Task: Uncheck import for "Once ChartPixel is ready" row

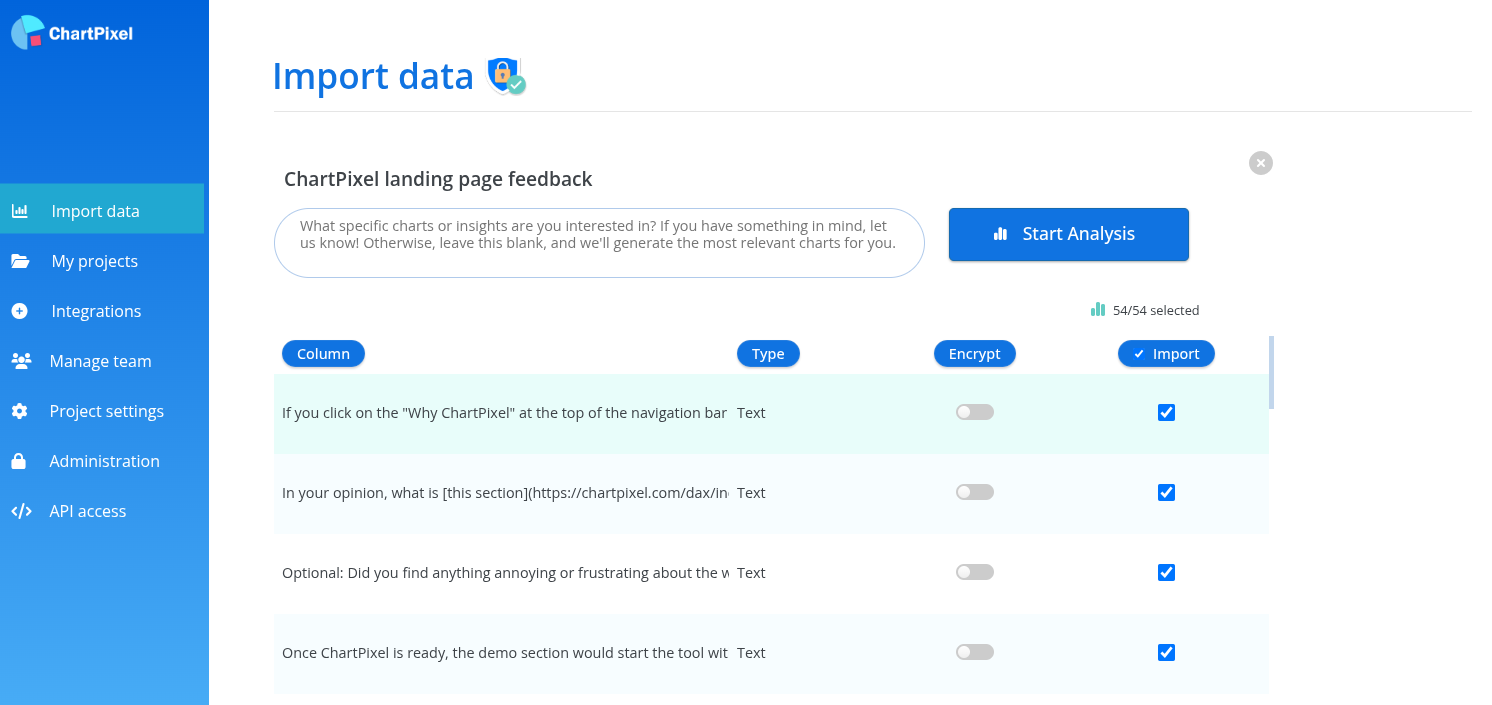Action: coord(1166,652)
